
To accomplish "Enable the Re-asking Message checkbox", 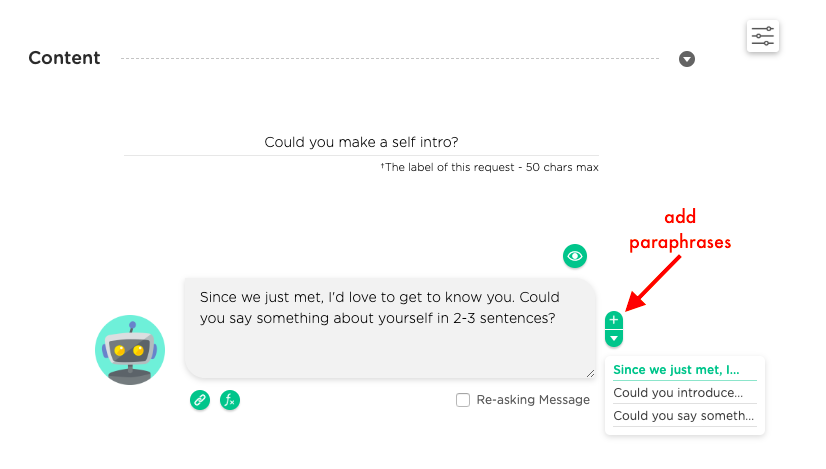I will (463, 400).
